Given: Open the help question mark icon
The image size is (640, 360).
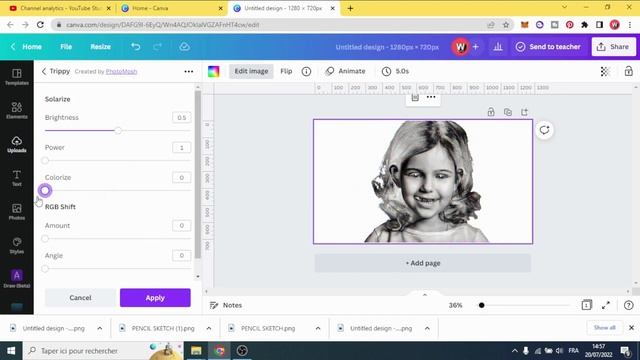Looking at the screenshot, I should click(x=629, y=305).
